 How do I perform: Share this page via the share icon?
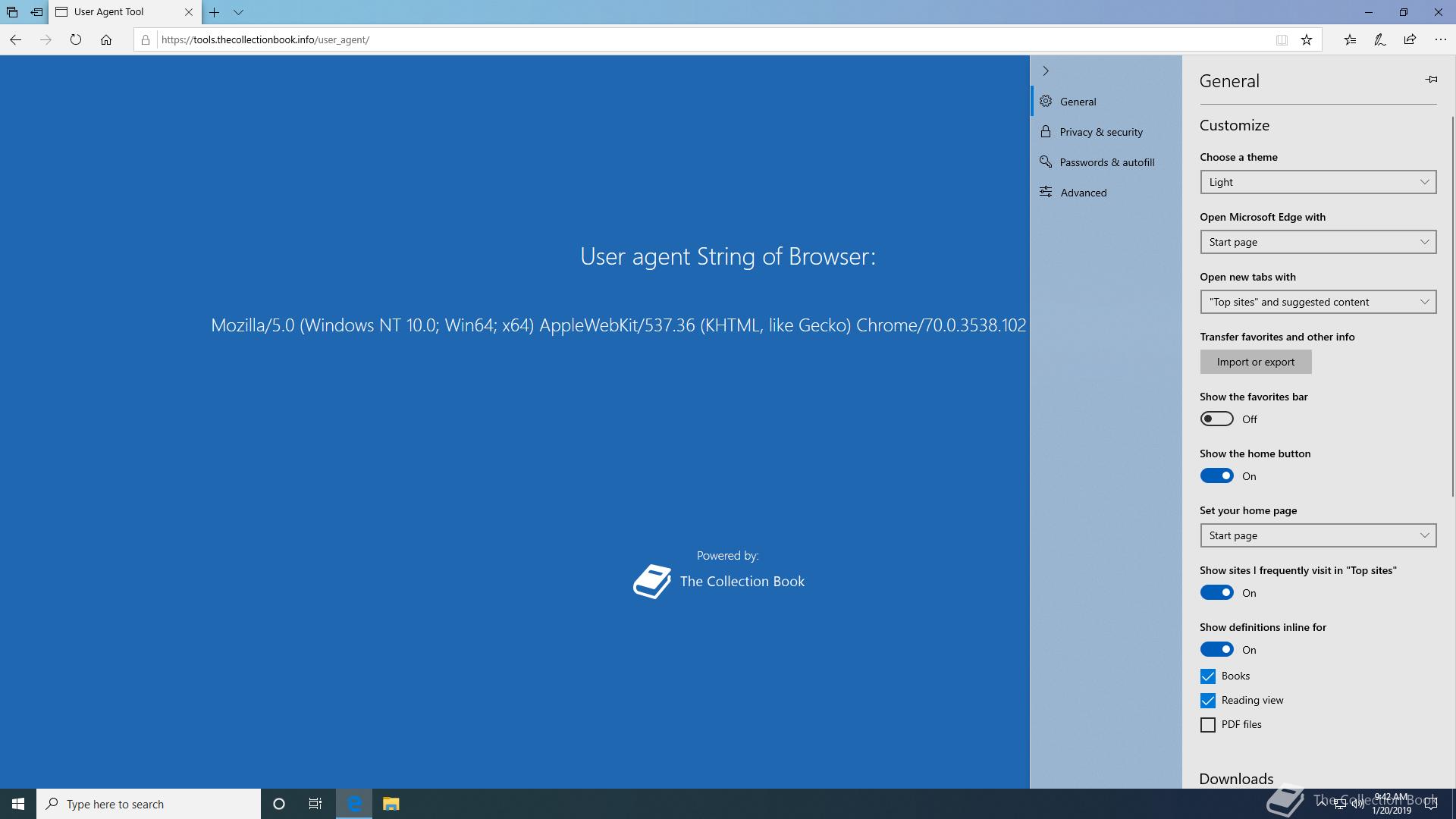(x=1410, y=39)
